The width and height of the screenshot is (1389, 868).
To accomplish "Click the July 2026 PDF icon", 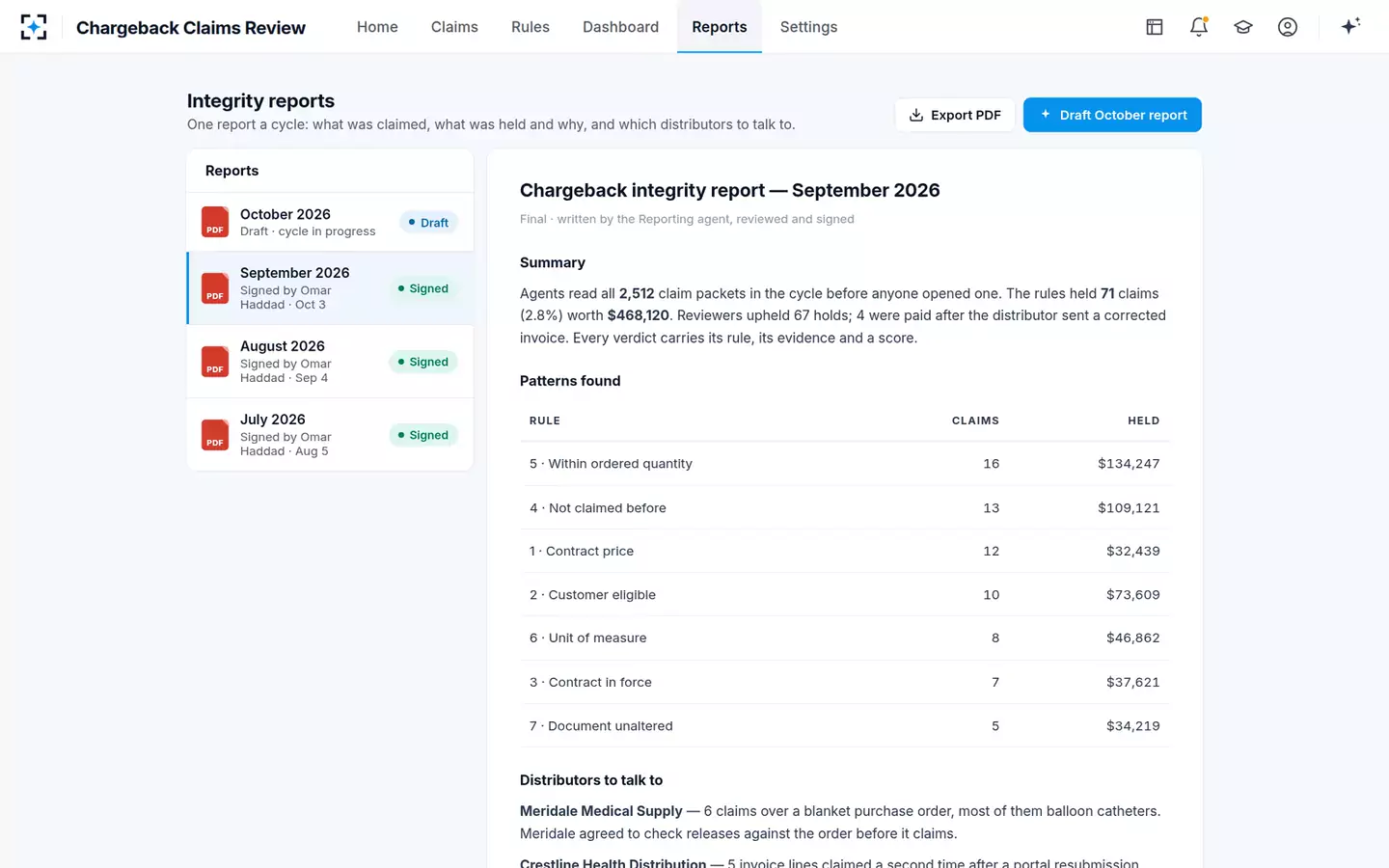I will click(x=215, y=435).
